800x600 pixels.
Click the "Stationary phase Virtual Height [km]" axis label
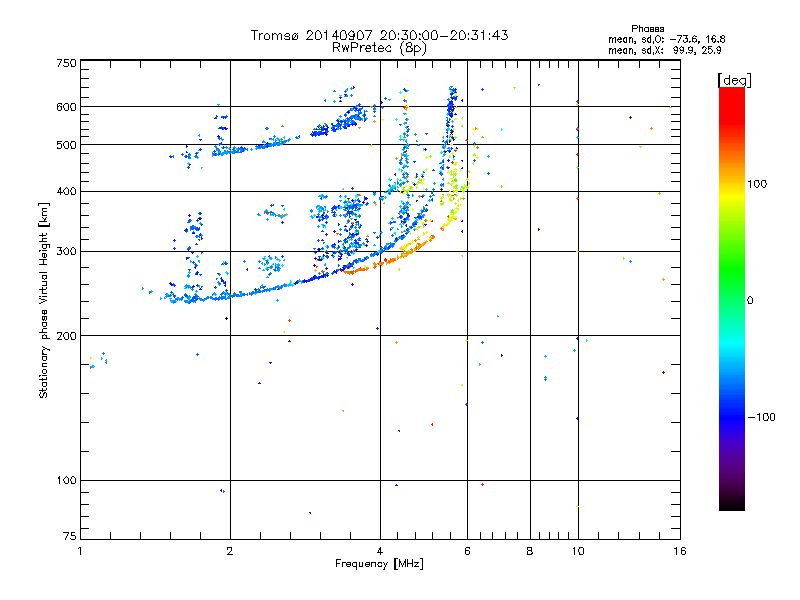click(44, 300)
